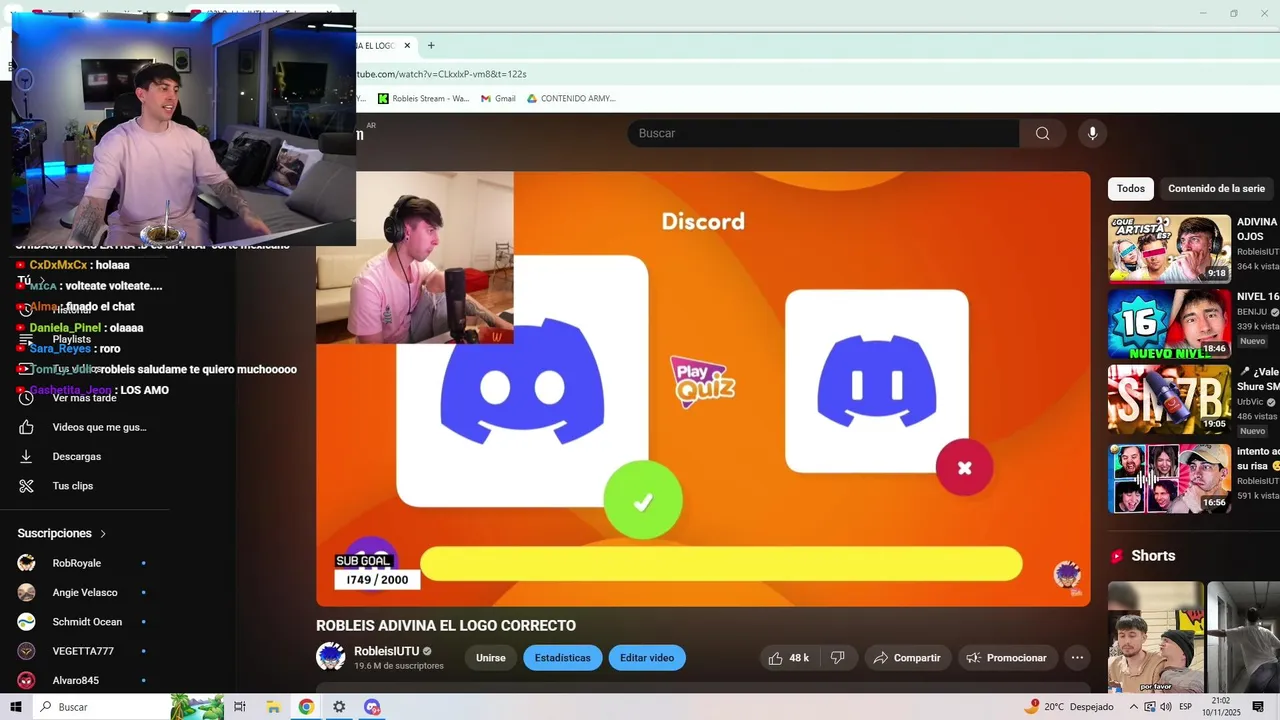
Task: Expand the Suscripciones section arrow
Action: coord(103,534)
